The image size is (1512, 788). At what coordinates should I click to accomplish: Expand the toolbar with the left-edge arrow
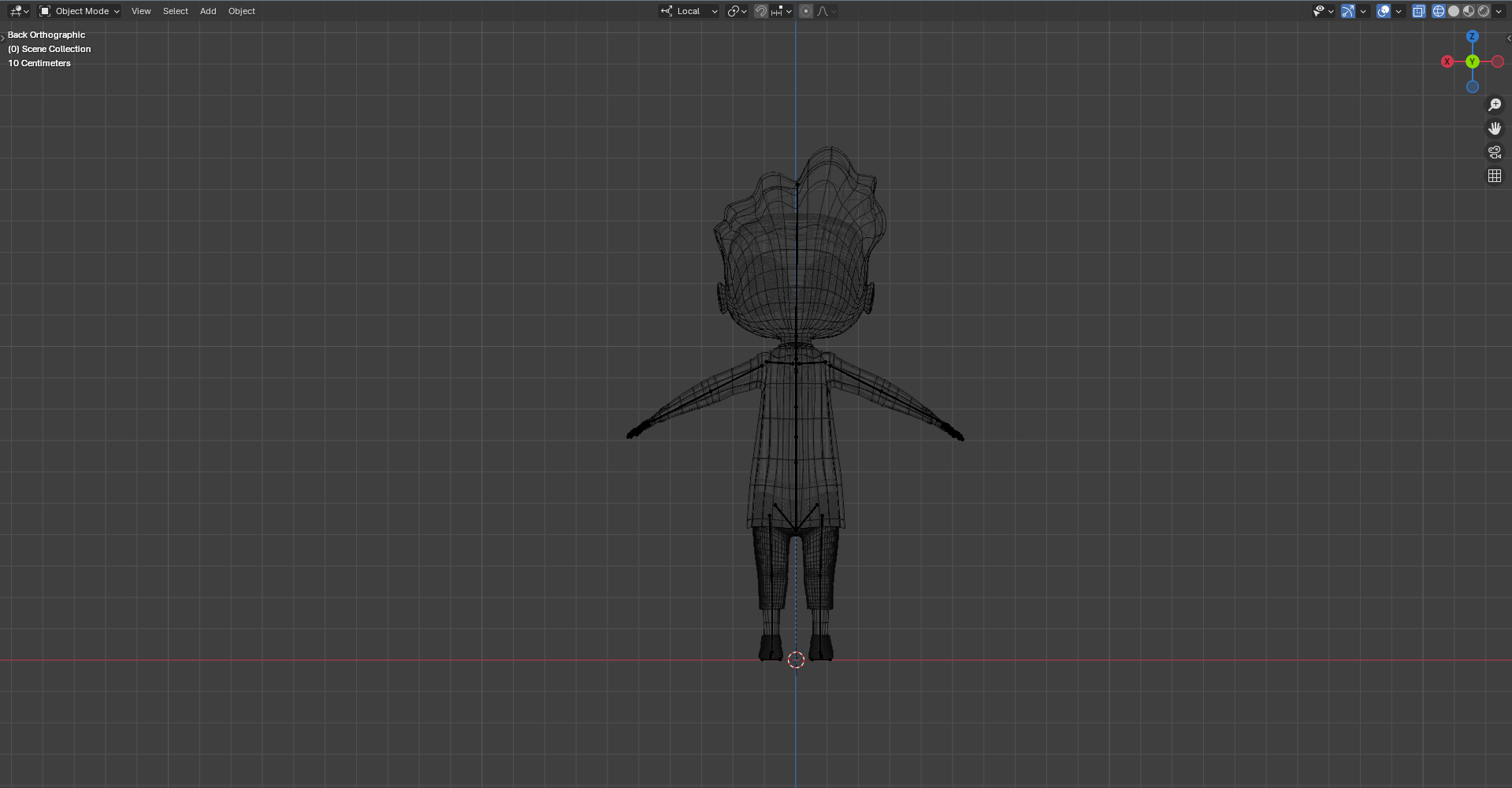pos(3,38)
